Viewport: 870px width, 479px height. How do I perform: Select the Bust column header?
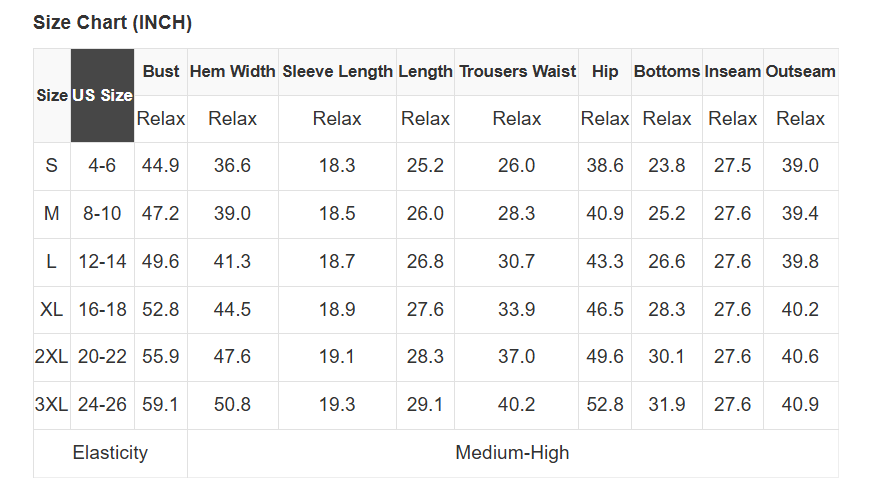[x=161, y=72]
